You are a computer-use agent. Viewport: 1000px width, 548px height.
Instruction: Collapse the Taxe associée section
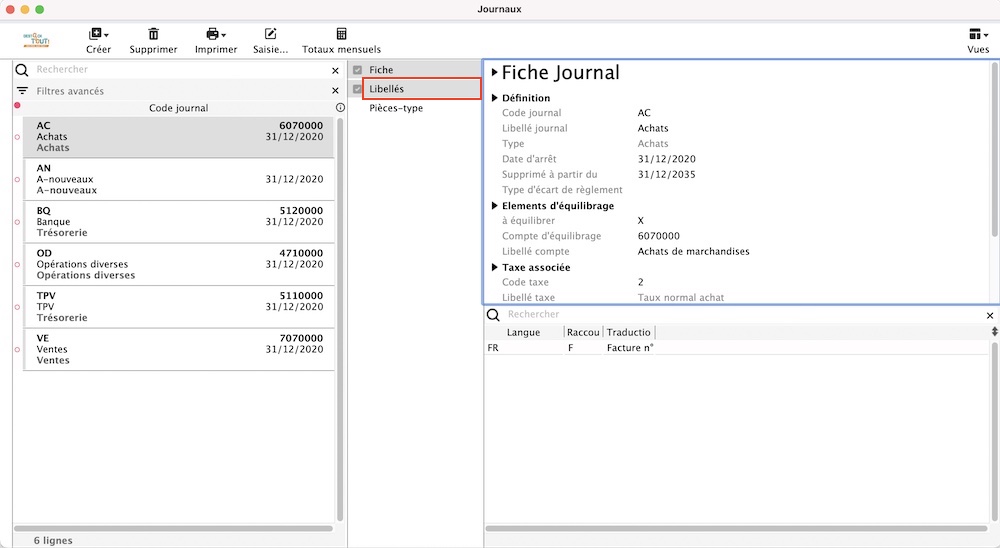(494, 267)
